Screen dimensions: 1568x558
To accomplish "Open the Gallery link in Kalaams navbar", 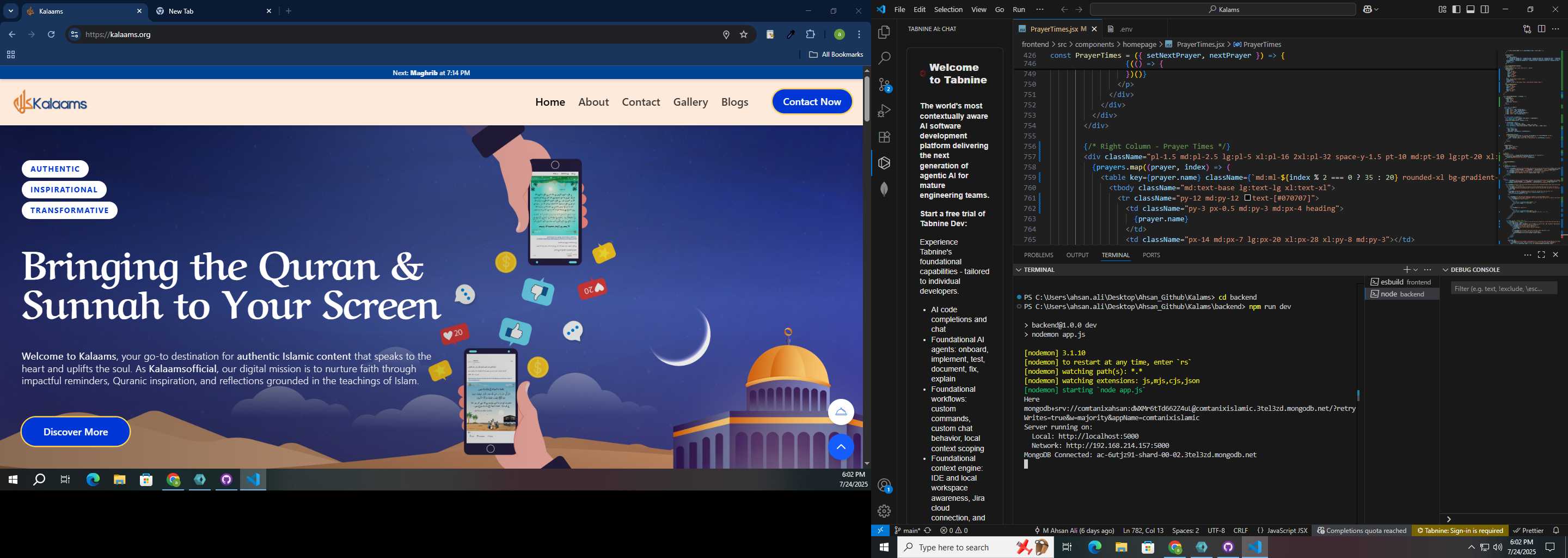I will pos(690,102).
